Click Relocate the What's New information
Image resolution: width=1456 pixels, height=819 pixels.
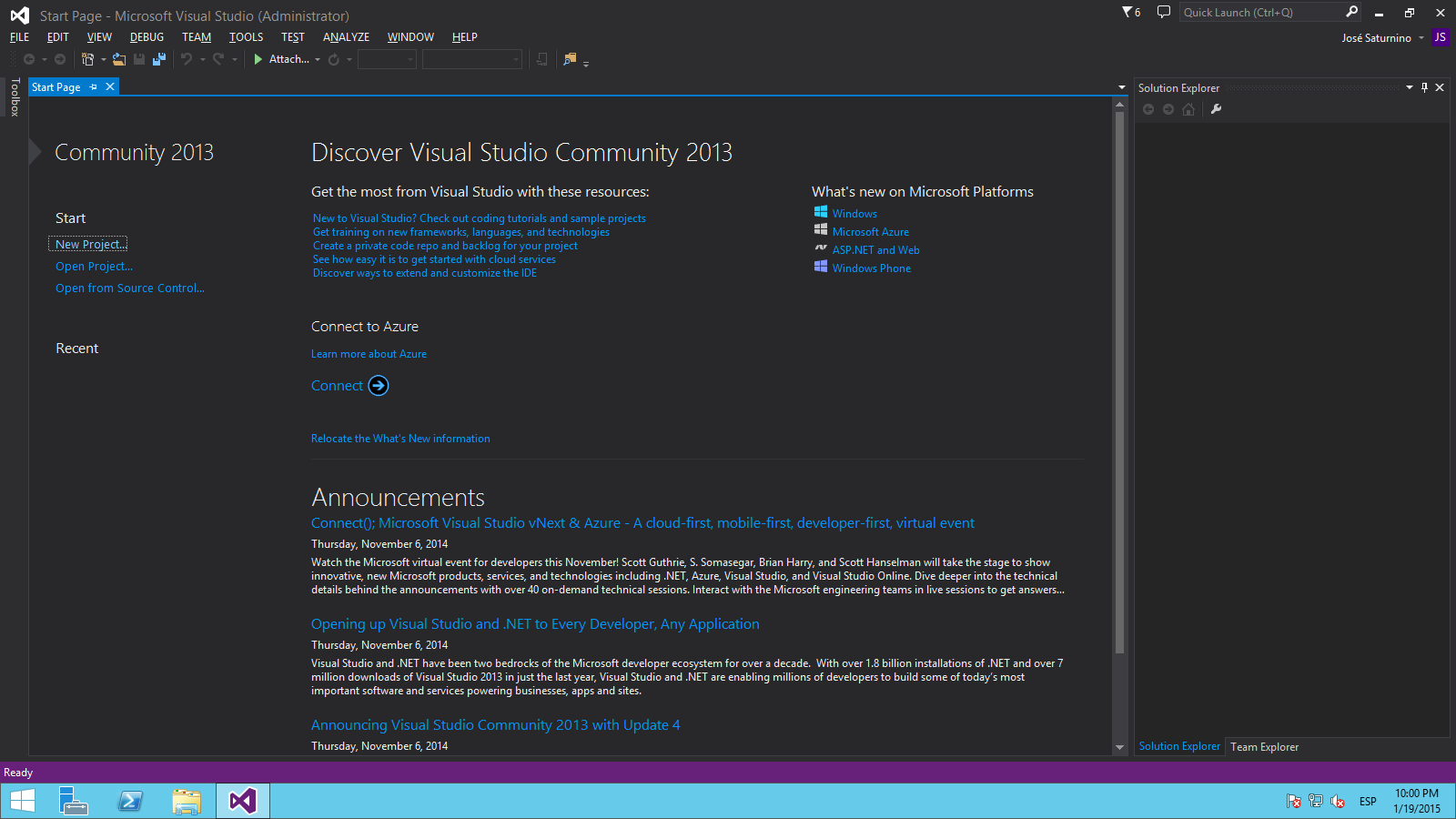click(x=400, y=439)
